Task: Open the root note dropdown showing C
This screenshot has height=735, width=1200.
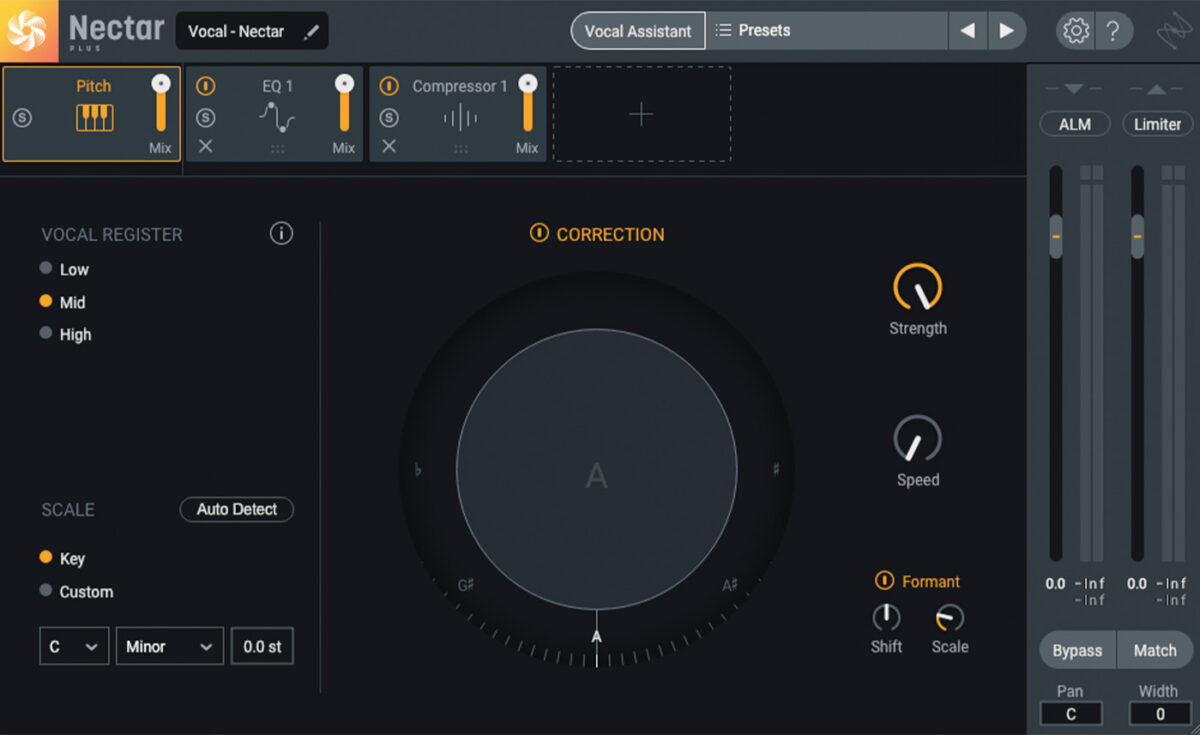Action: (74, 646)
